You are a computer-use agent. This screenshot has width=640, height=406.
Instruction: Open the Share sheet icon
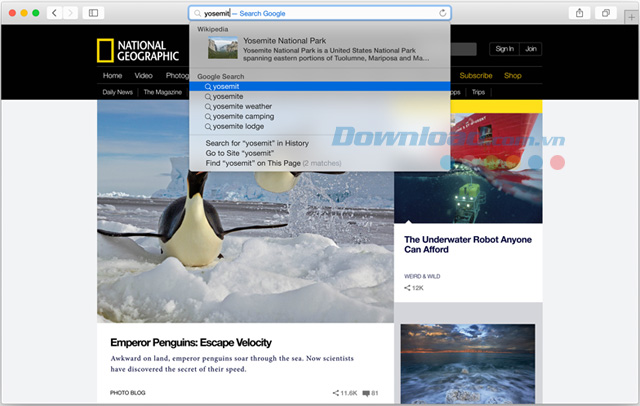[x=580, y=13]
